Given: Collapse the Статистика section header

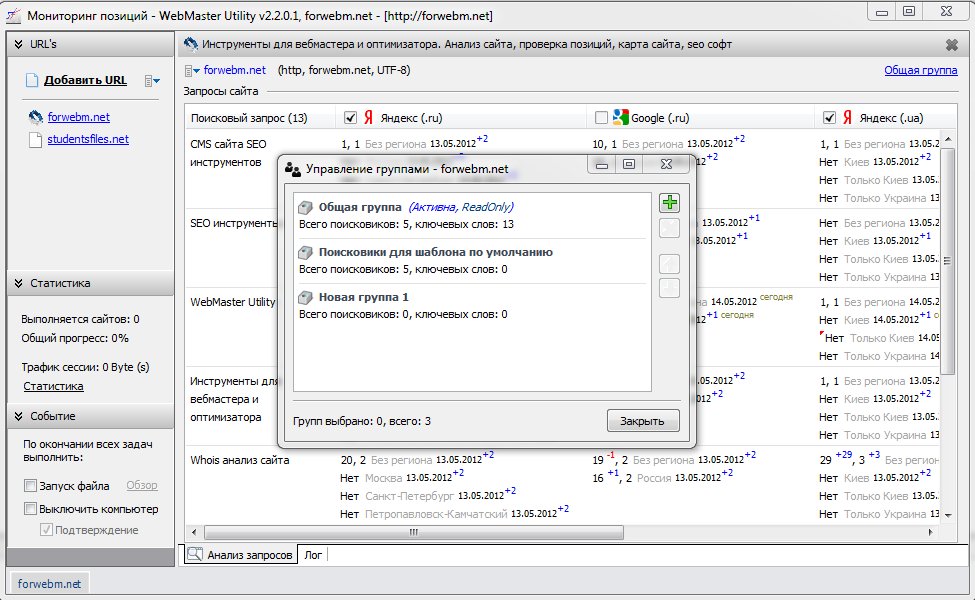Looking at the screenshot, I should [18, 283].
